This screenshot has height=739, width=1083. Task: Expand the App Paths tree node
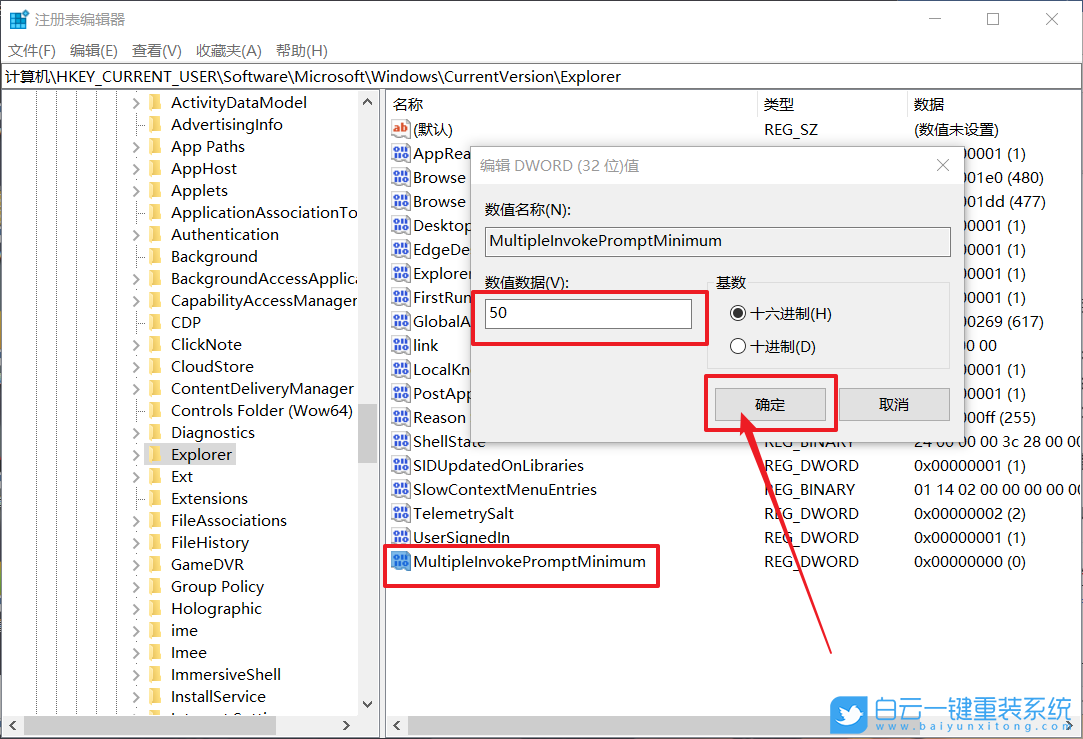(136, 147)
